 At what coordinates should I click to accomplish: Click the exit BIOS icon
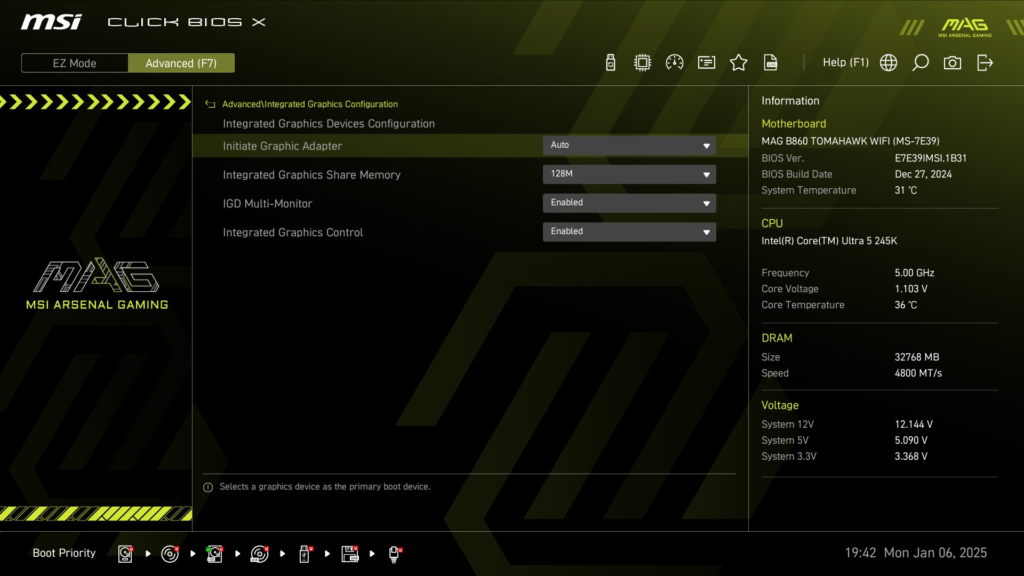click(985, 61)
